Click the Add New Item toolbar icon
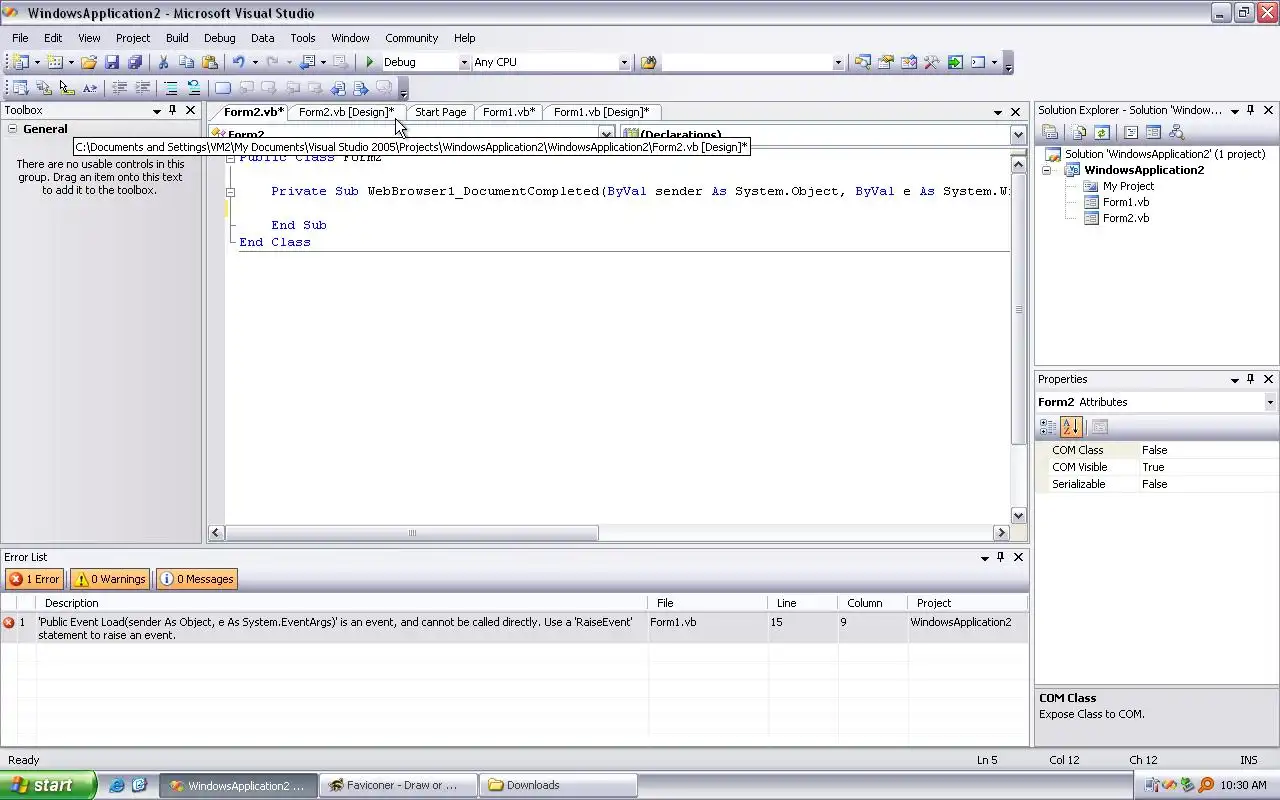The height and width of the screenshot is (800, 1280). (x=55, y=62)
